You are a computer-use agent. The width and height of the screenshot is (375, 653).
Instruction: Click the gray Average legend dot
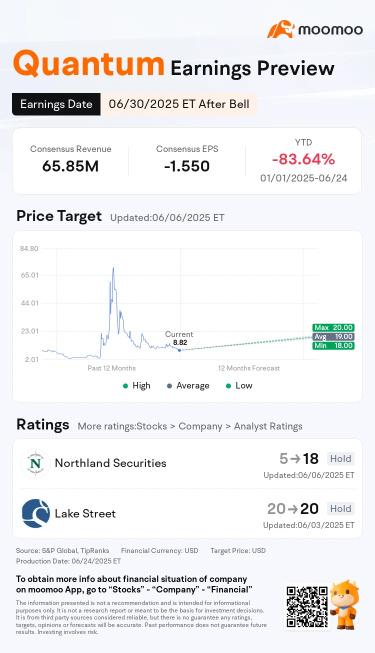(169, 386)
